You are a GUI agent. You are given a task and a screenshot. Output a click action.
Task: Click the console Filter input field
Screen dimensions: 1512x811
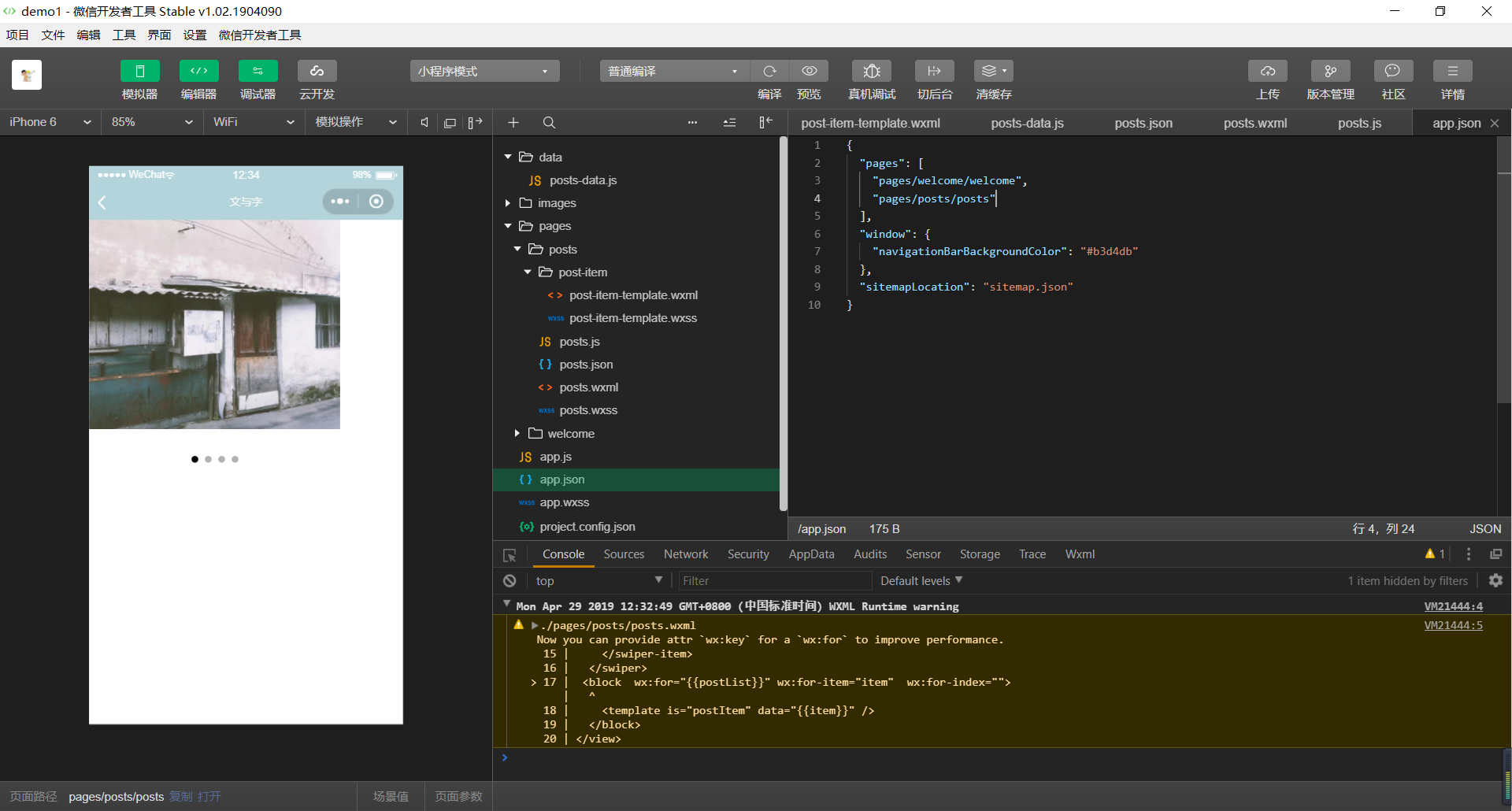[x=774, y=581]
